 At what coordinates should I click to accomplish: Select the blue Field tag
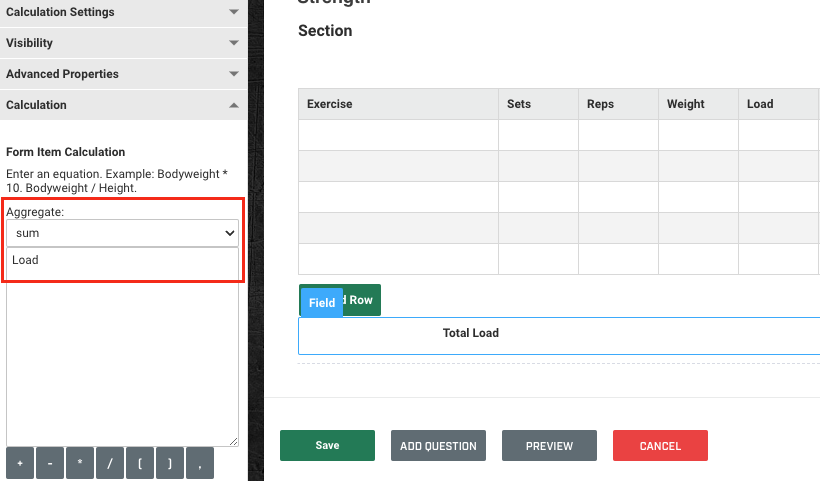(322, 303)
